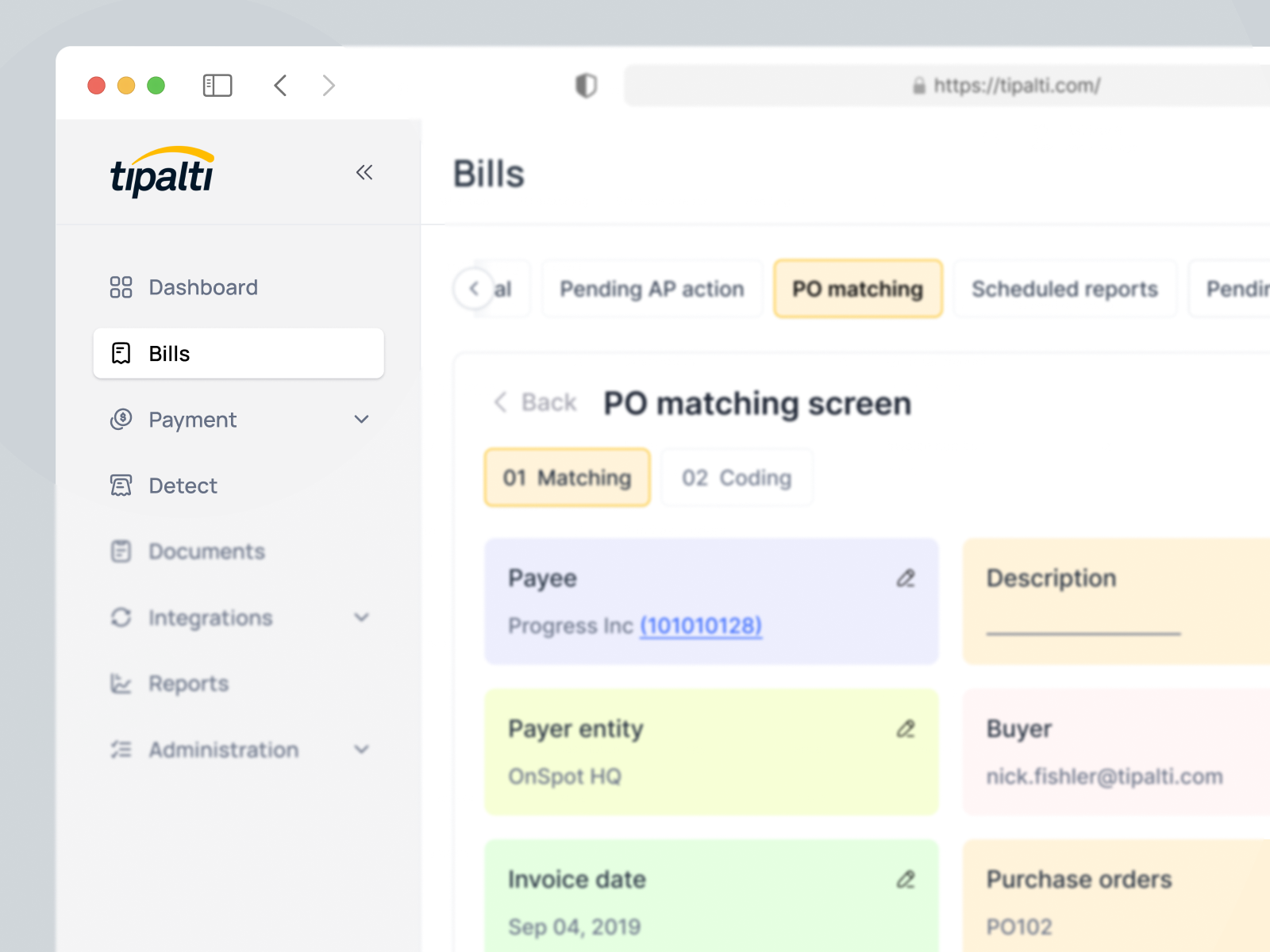Image resolution: width=1270 pixels, height=952 pixels.
Task: Click the browser address bar
Action: [x=947, y=85]
